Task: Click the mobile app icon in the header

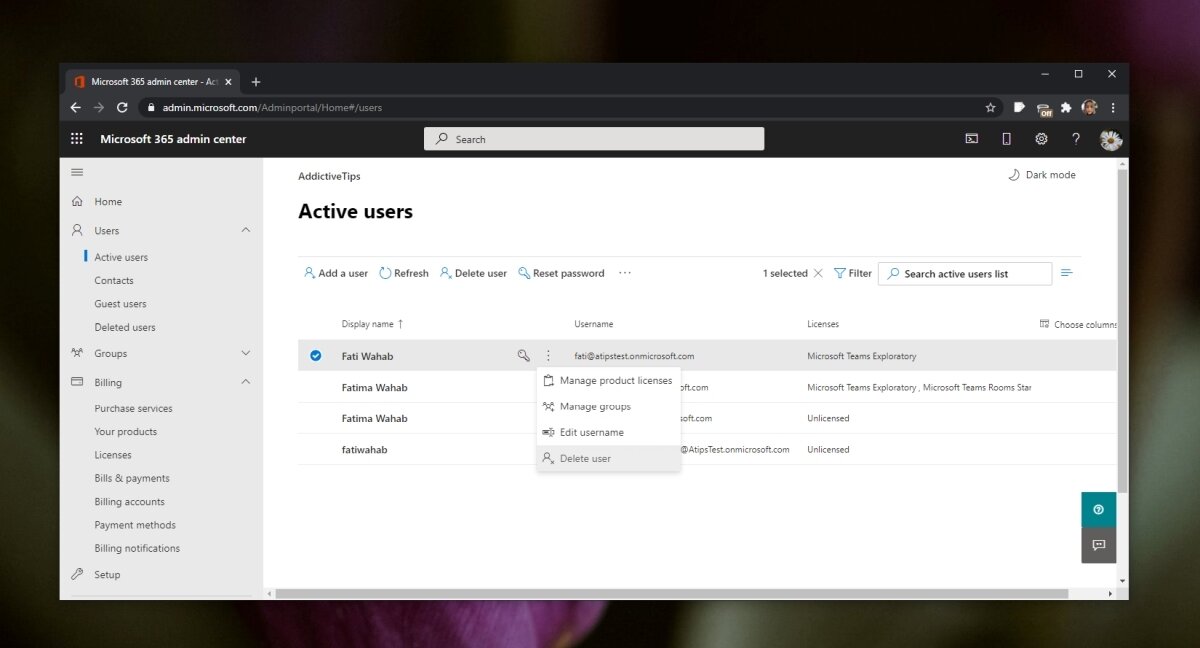Action: tap(1006, 139)
